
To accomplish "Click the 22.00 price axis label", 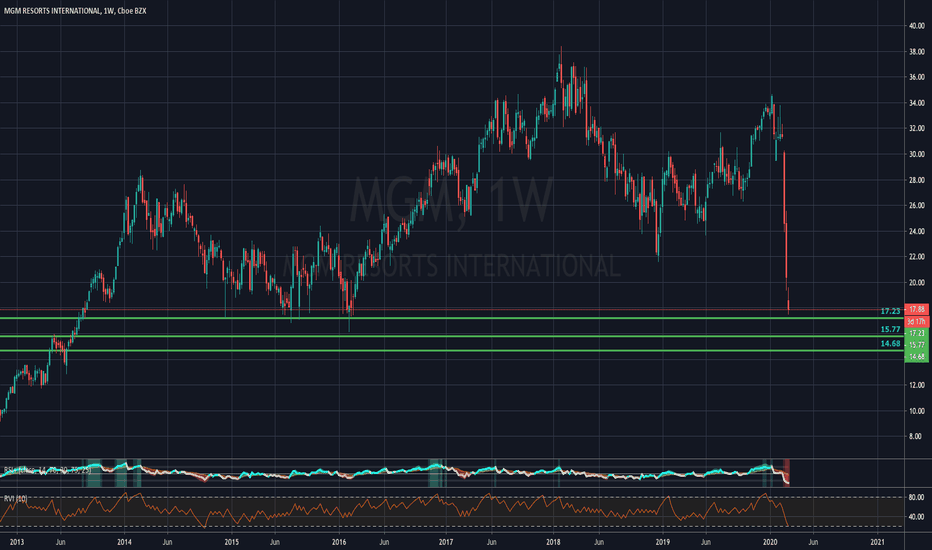I will tap(916, 257).
